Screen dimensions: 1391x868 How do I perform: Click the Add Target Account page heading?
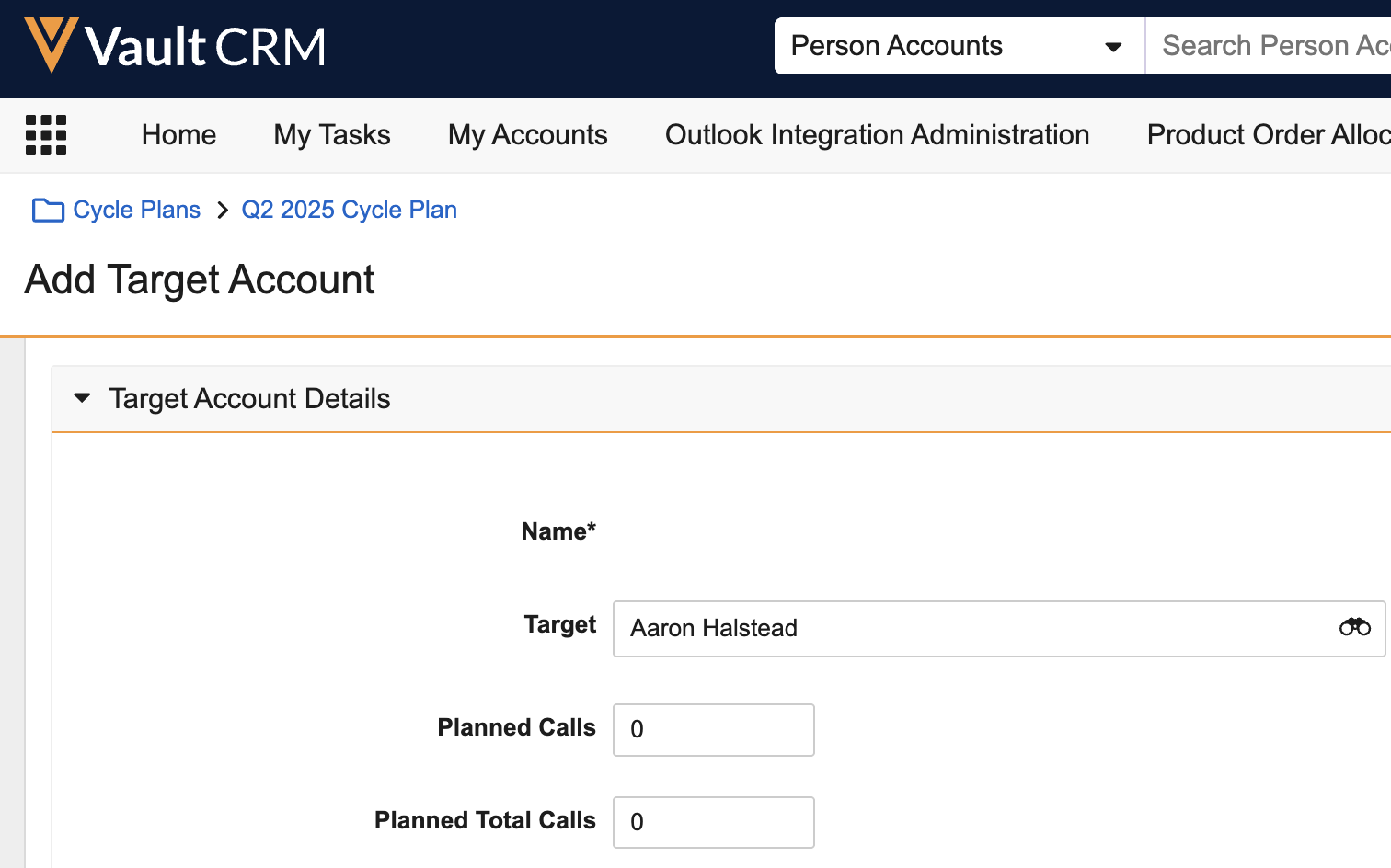200,280
